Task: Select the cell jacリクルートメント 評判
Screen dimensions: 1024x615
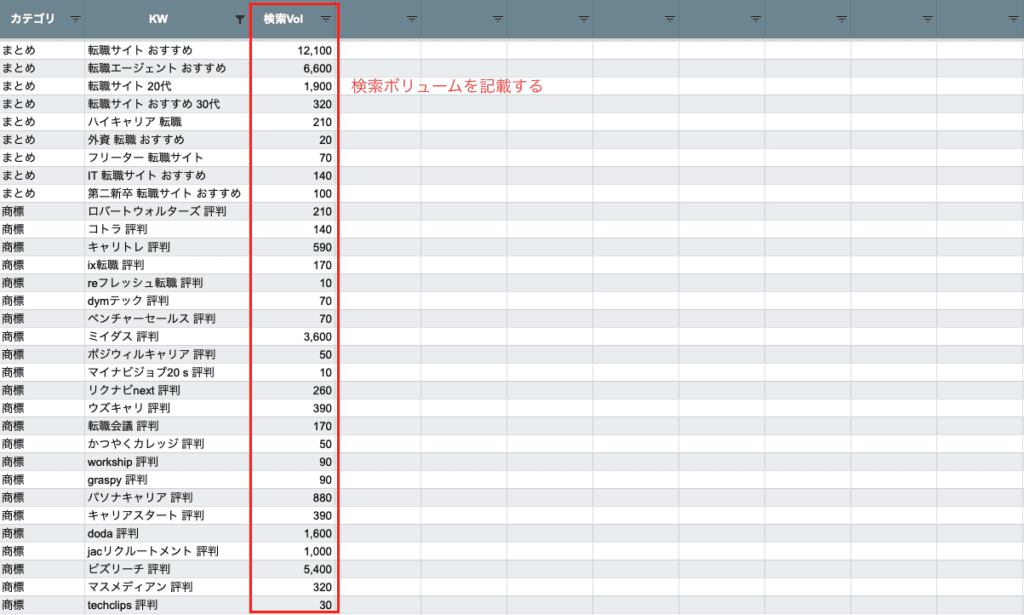Action: pos(167,551)
